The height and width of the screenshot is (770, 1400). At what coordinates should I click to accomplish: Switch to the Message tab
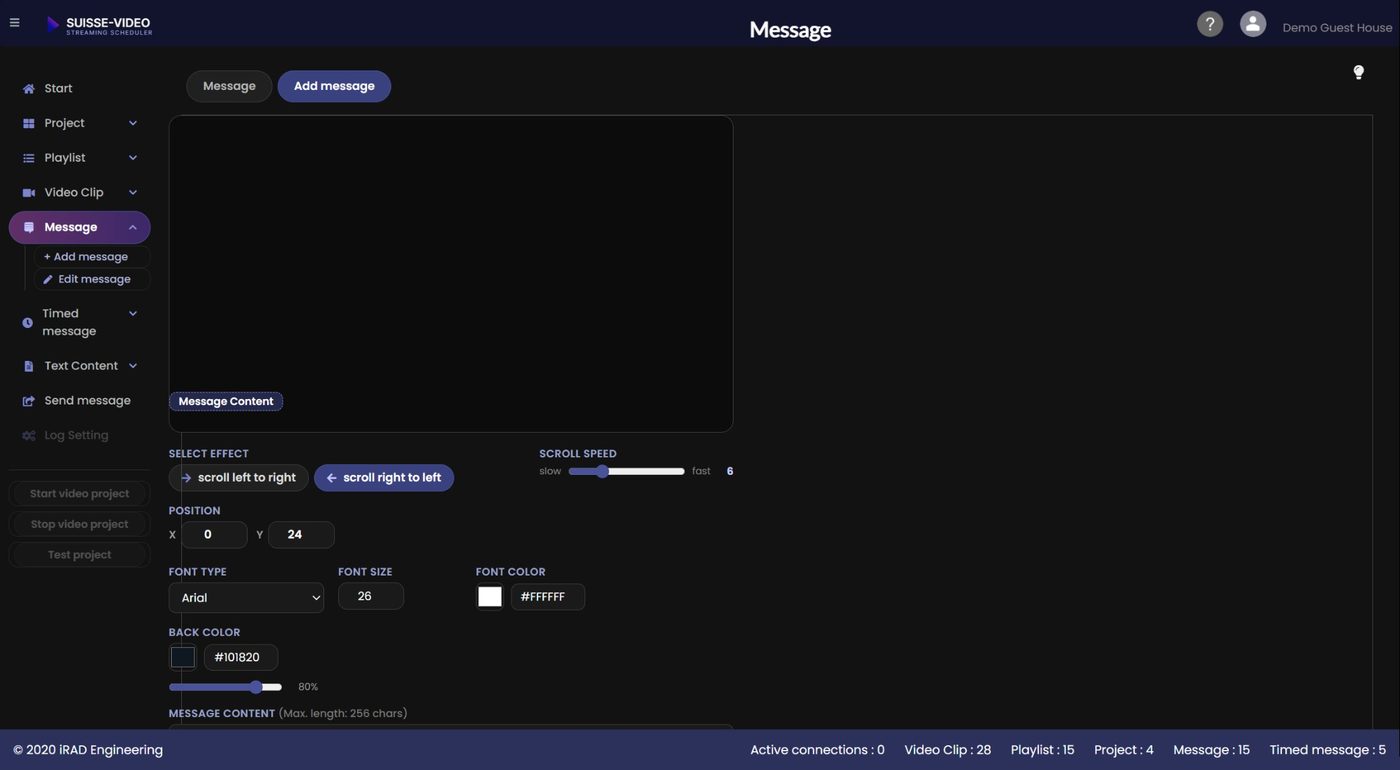coord(229,86)
